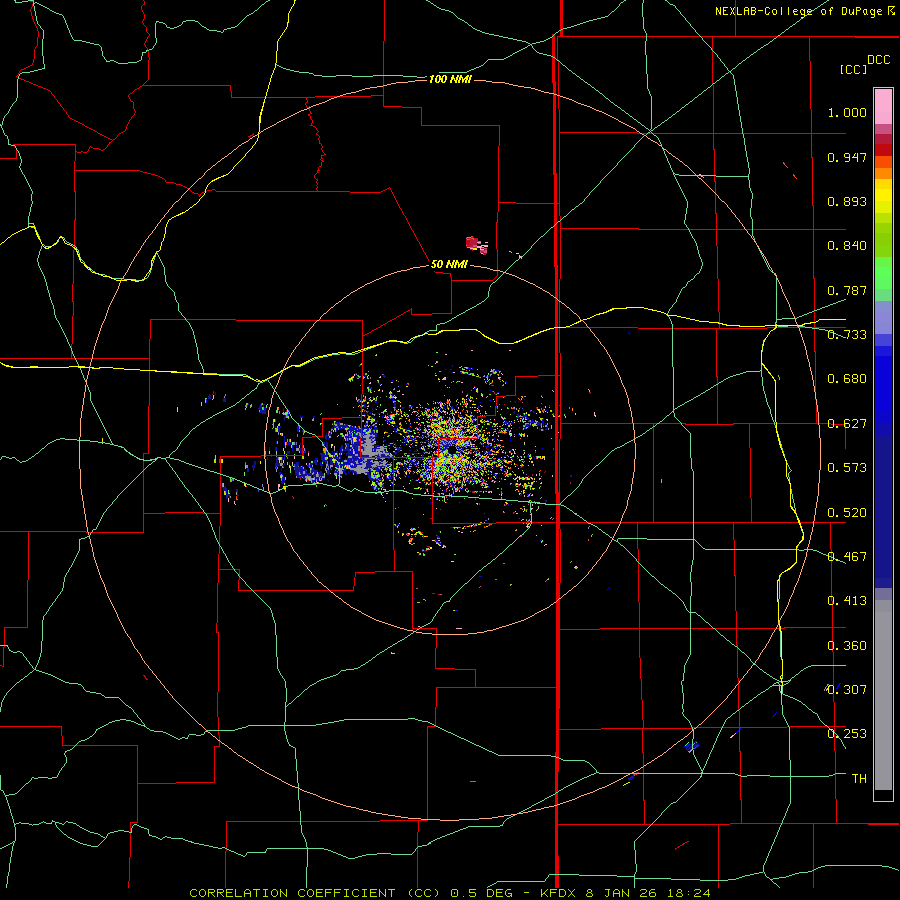Select the 0.520 value on color scale
The width and height of the screenshot is (900, 900).
pos(847,513)
